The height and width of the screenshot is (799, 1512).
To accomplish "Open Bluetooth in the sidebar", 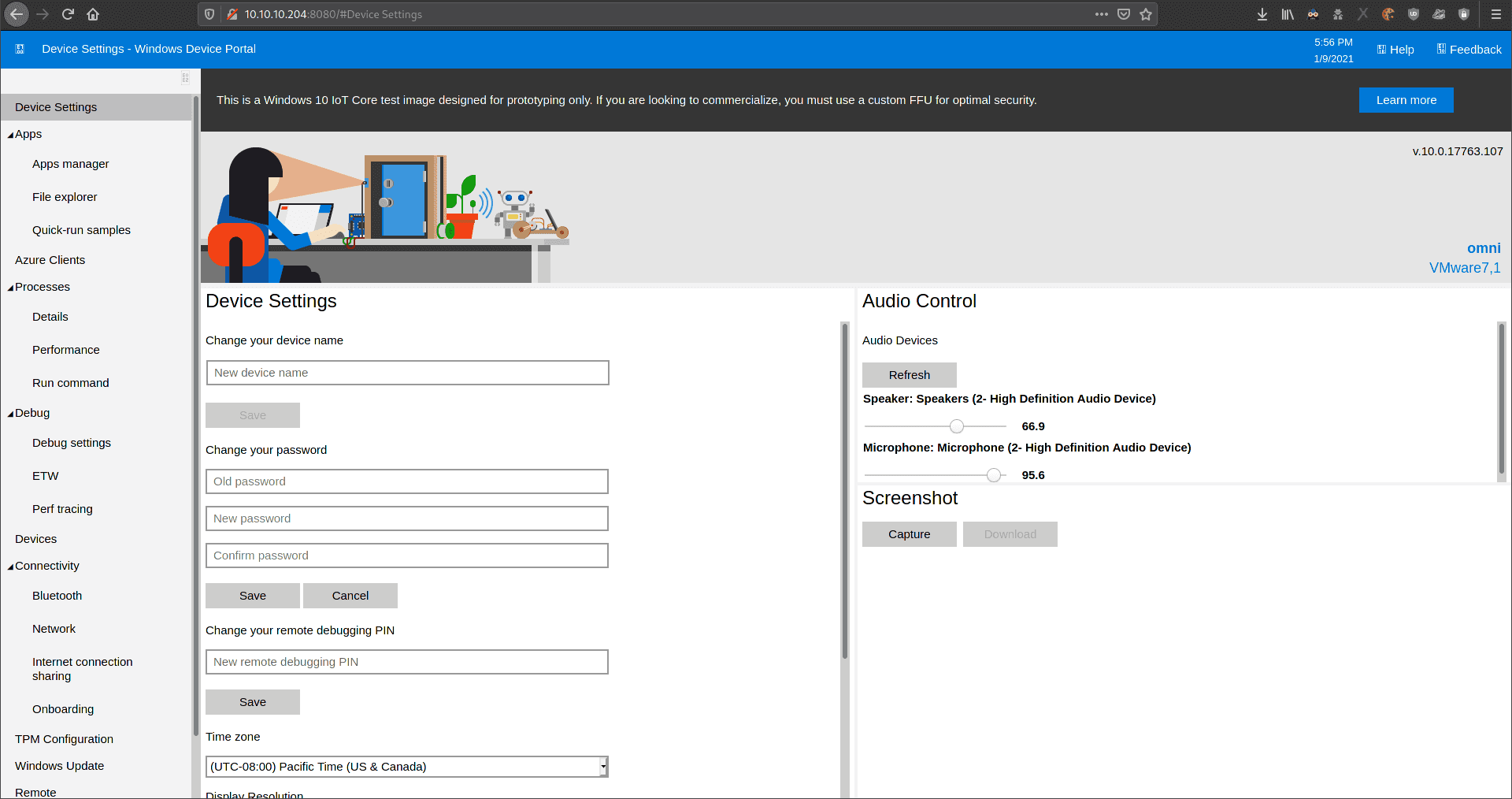I will tap(57, 596).
